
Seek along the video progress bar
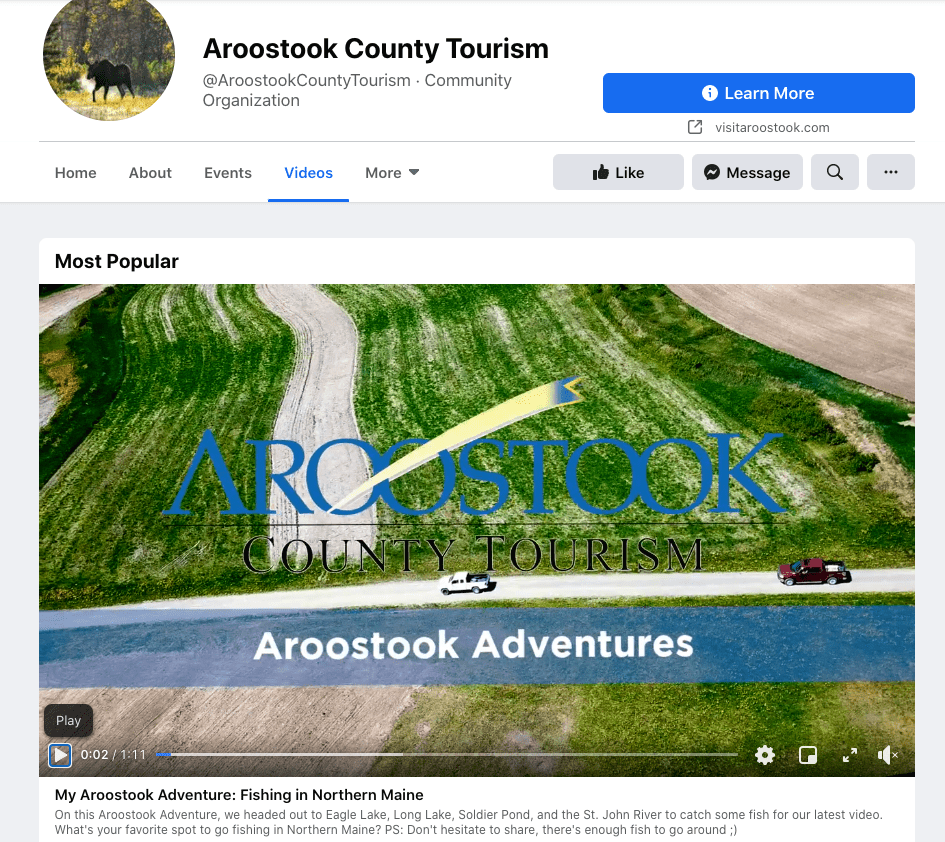(447, 755)
